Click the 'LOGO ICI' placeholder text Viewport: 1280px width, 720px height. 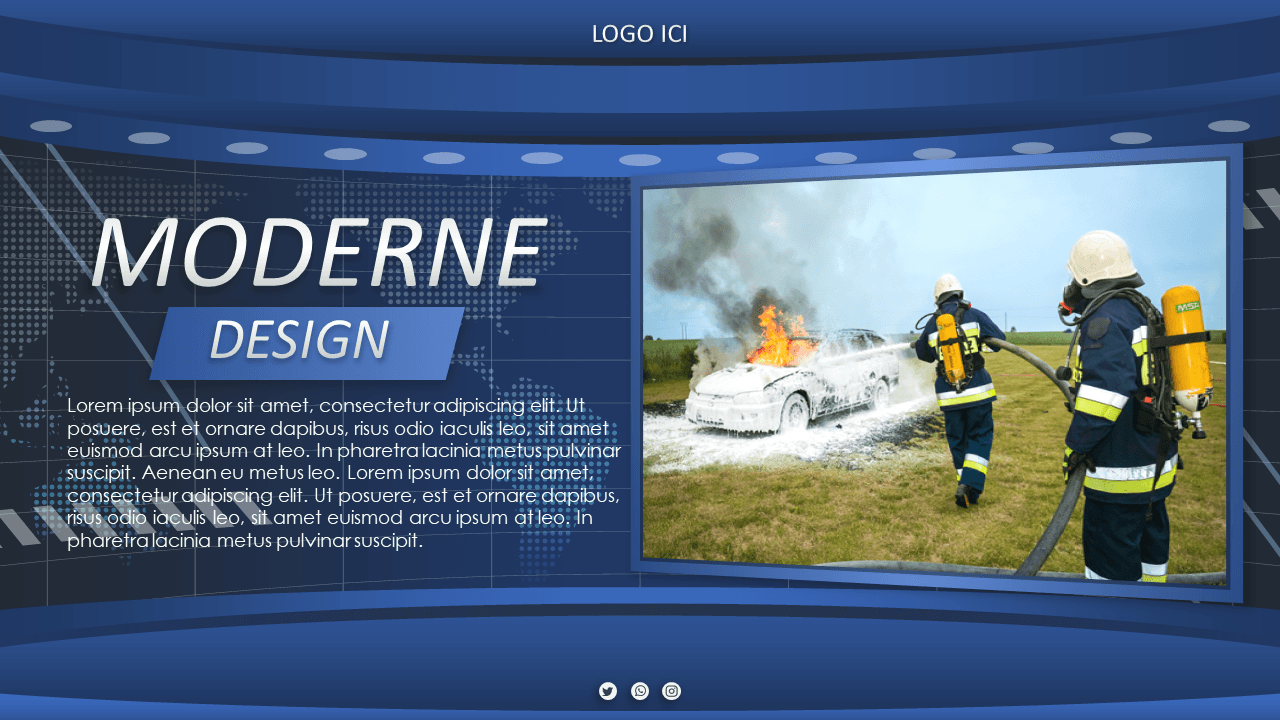point(640,34)
